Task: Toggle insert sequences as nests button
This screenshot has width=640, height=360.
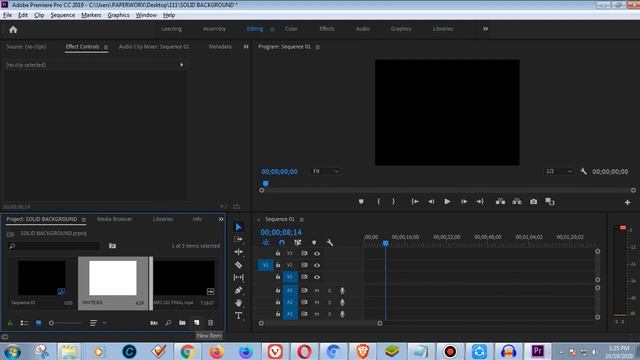Action: tap(266, 242)
